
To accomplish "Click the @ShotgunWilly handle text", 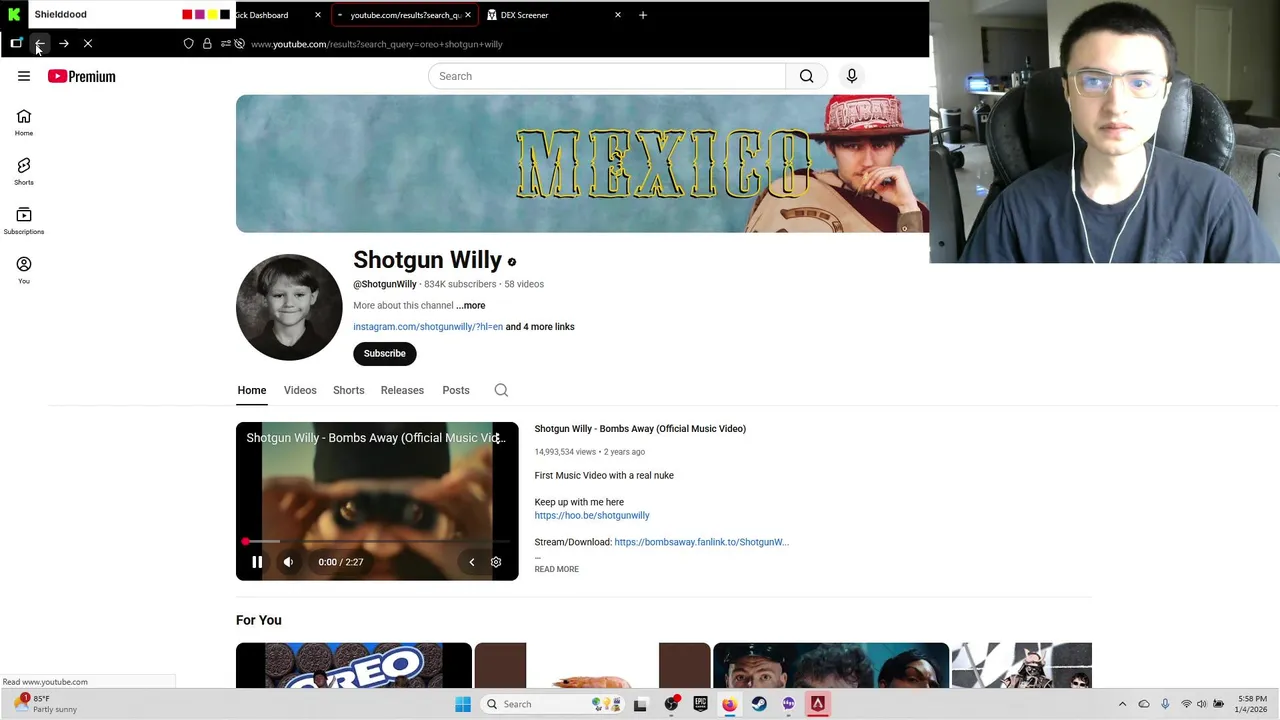I will (x=385, y=284).
